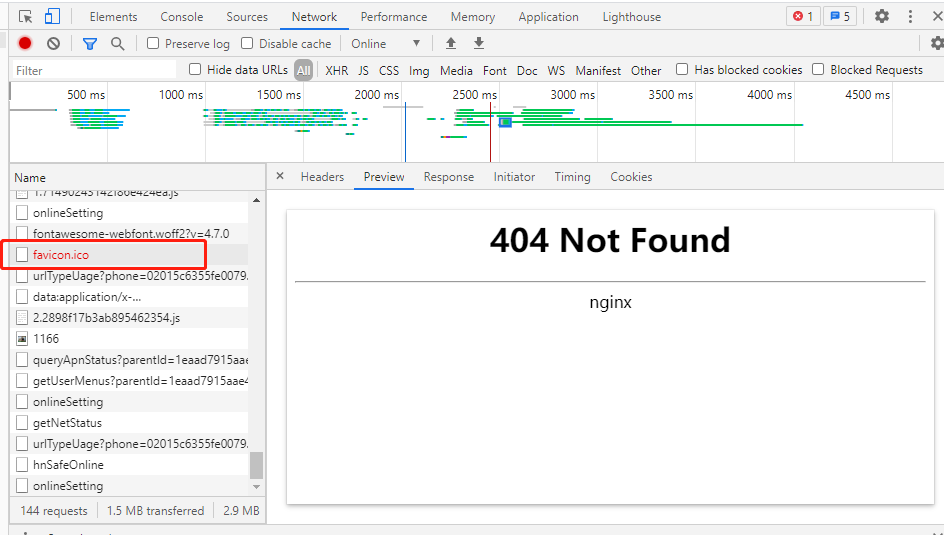Open DevTools settings gear
The width and height of the screenshot is (944, 535).
[882, 16]
